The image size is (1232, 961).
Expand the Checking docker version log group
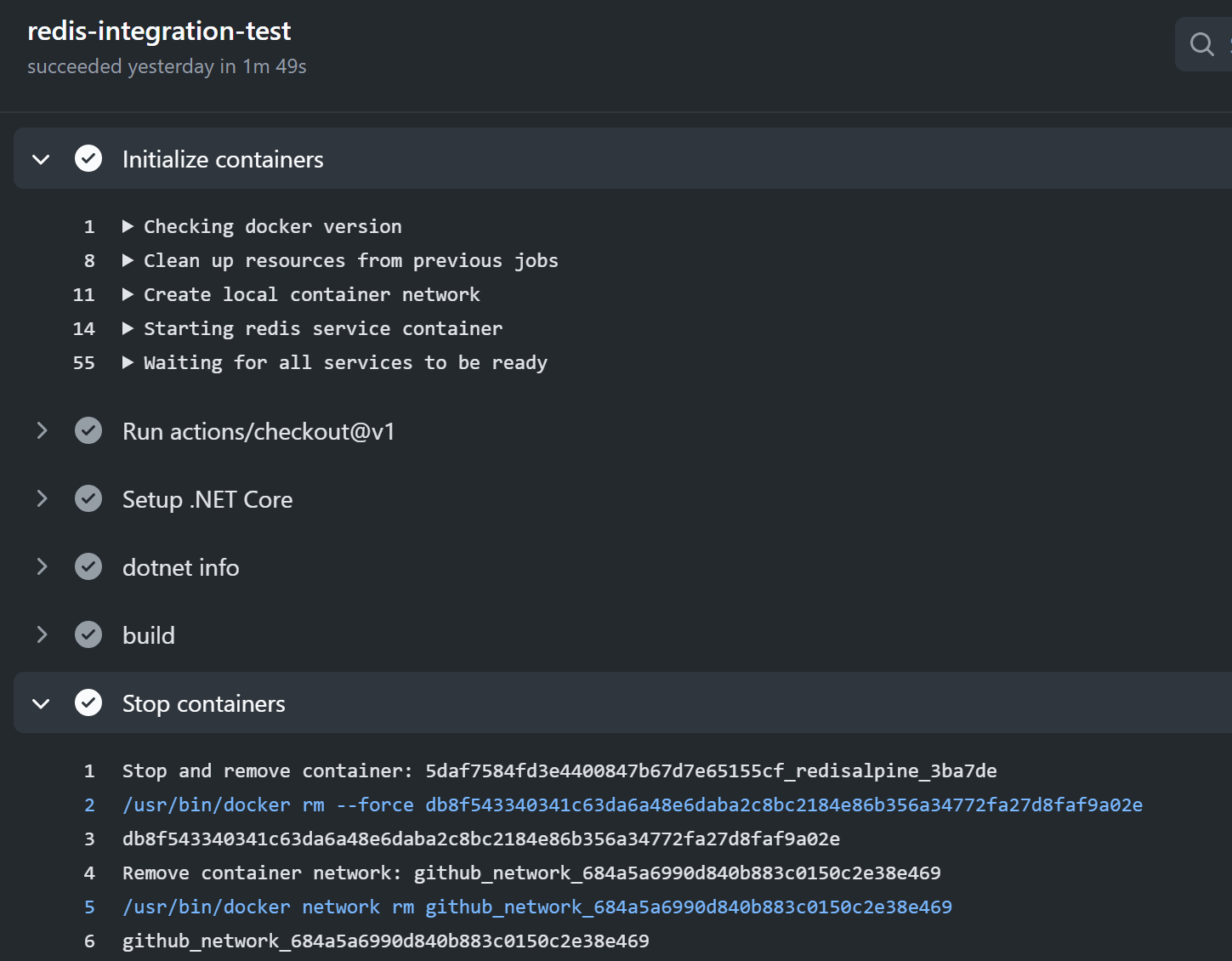click(x=128, y=227)
